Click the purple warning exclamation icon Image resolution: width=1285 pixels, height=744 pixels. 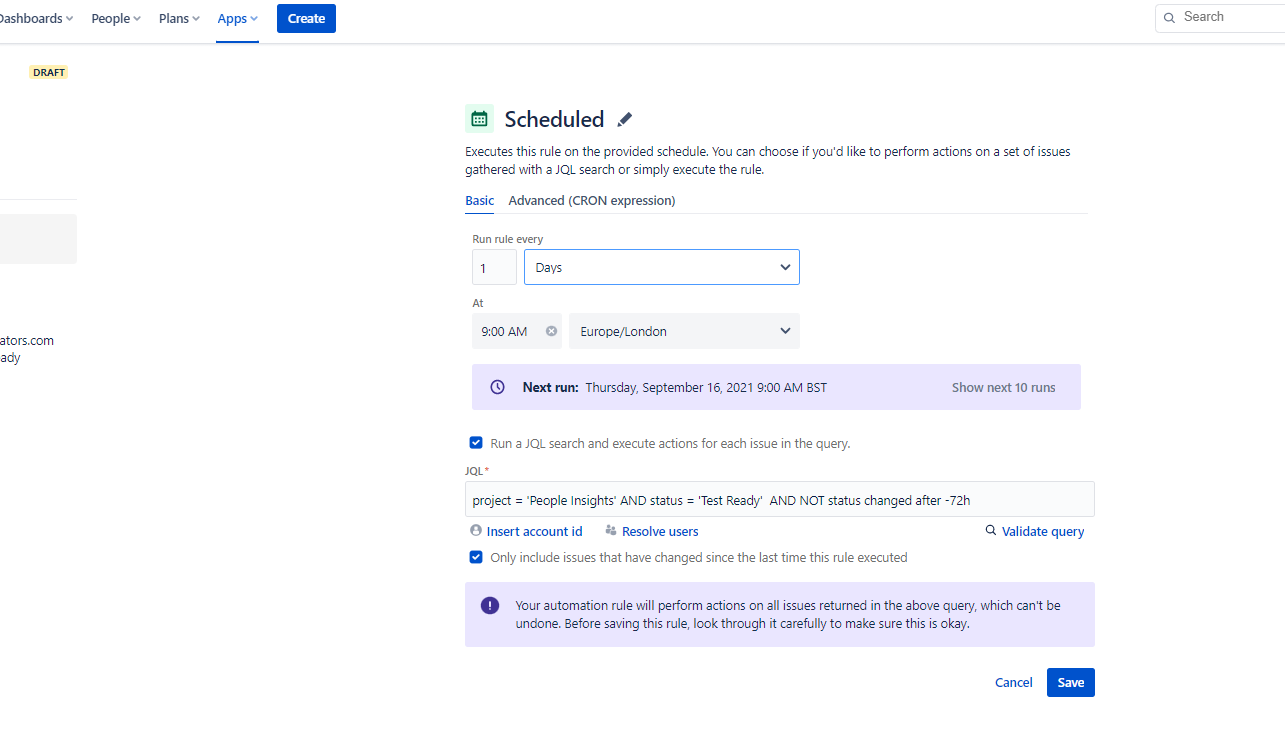tap(490, 605)
